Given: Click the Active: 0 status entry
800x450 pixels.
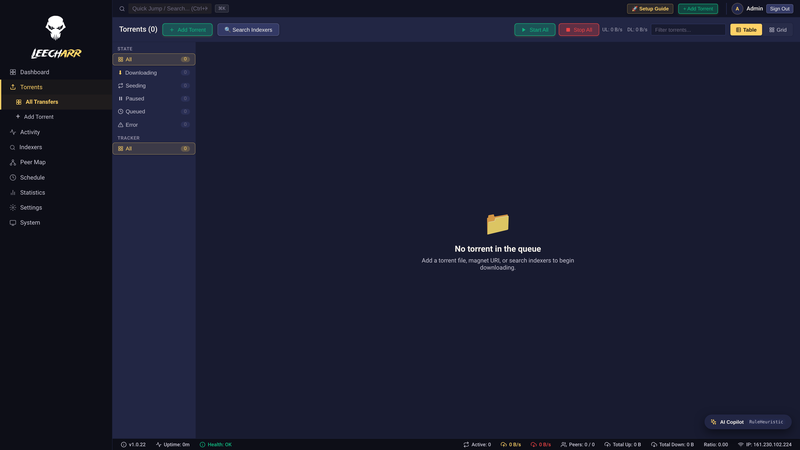Looking at the screenshot, I should [477, 444].
